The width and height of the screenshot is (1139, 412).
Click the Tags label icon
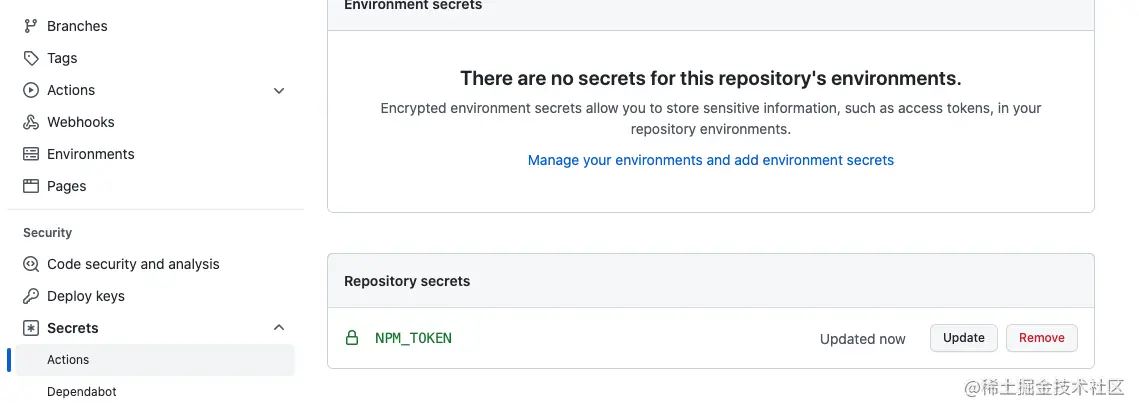pos(31,58)
